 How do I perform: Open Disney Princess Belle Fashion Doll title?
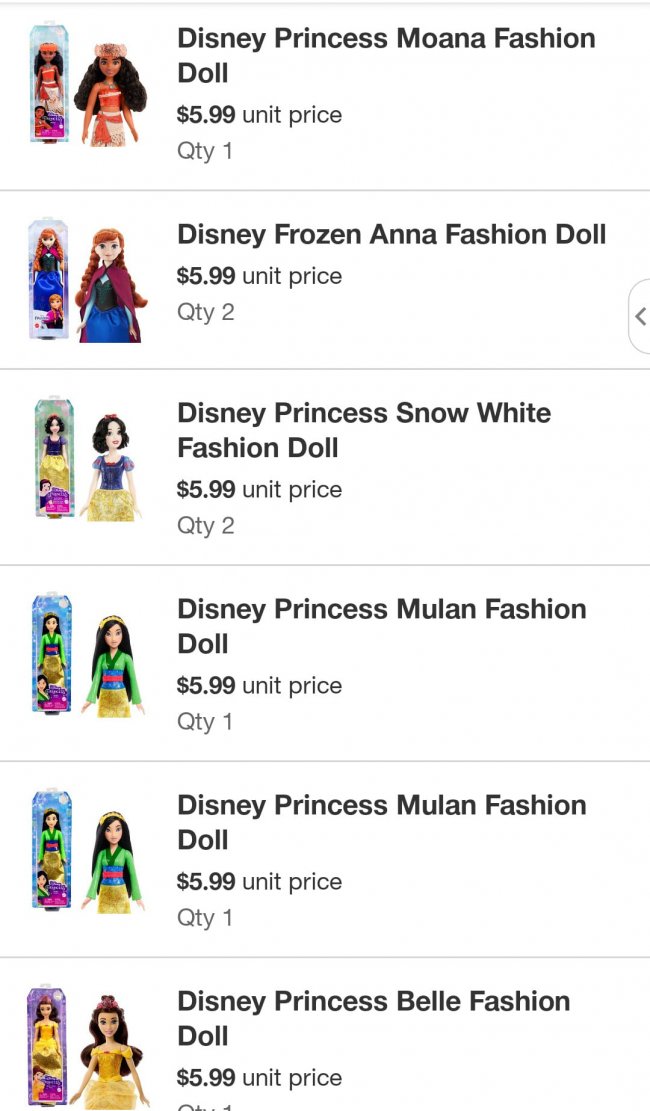(373, 1018)
